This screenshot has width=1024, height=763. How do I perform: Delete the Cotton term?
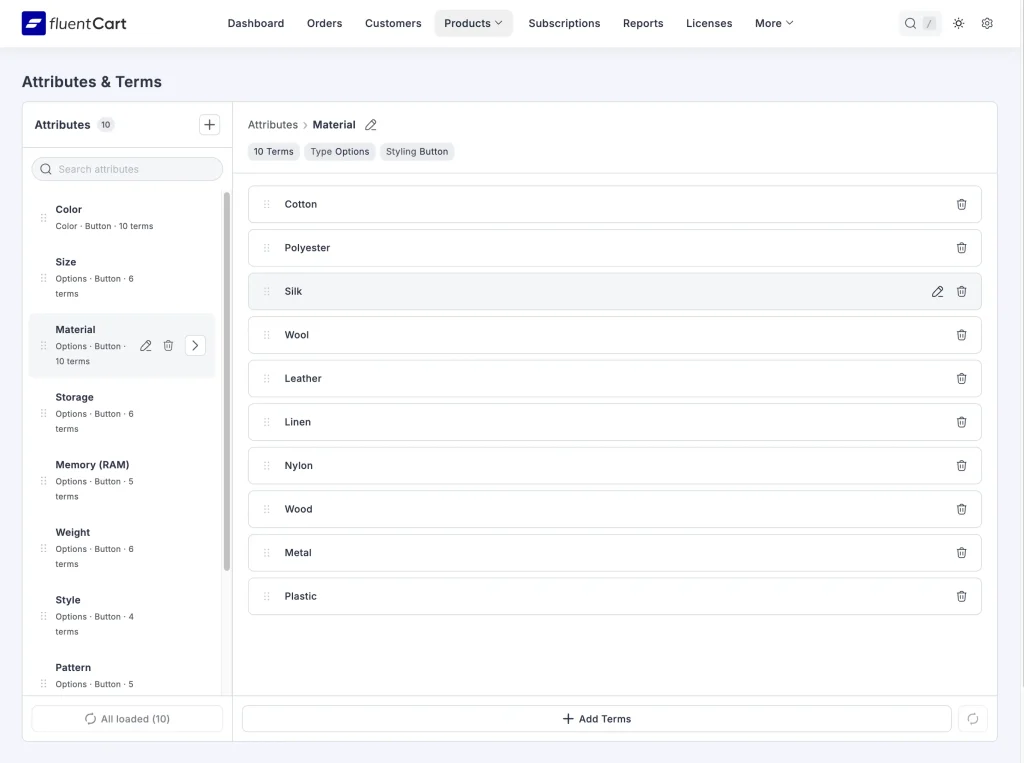961,204
